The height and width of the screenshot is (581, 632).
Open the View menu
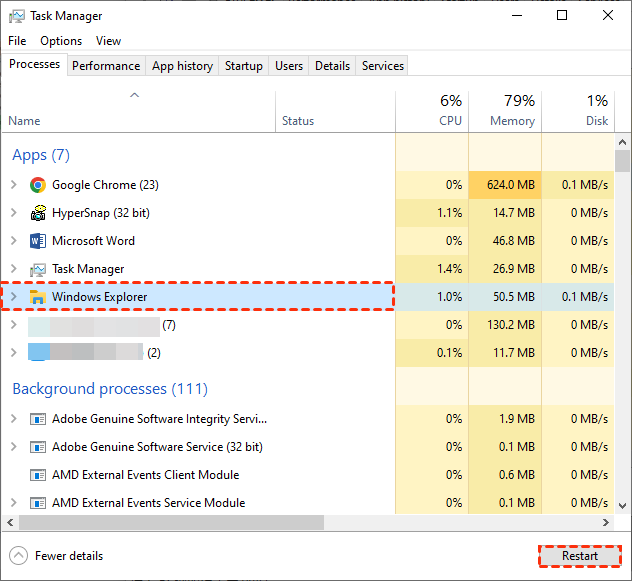[108, 41]
